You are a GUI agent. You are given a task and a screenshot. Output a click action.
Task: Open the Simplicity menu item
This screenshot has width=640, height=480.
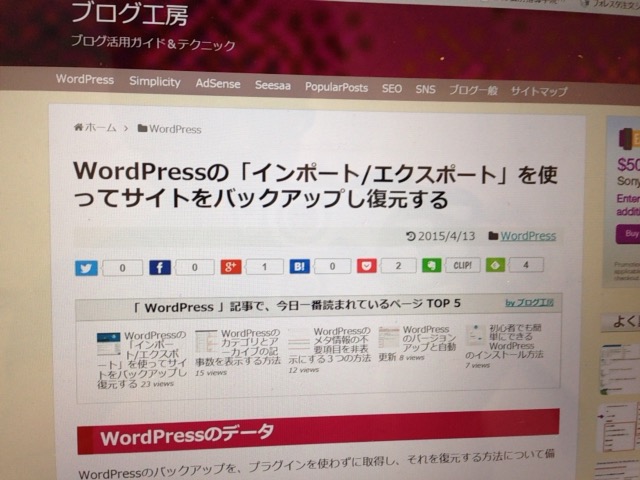tap(154, 82)
